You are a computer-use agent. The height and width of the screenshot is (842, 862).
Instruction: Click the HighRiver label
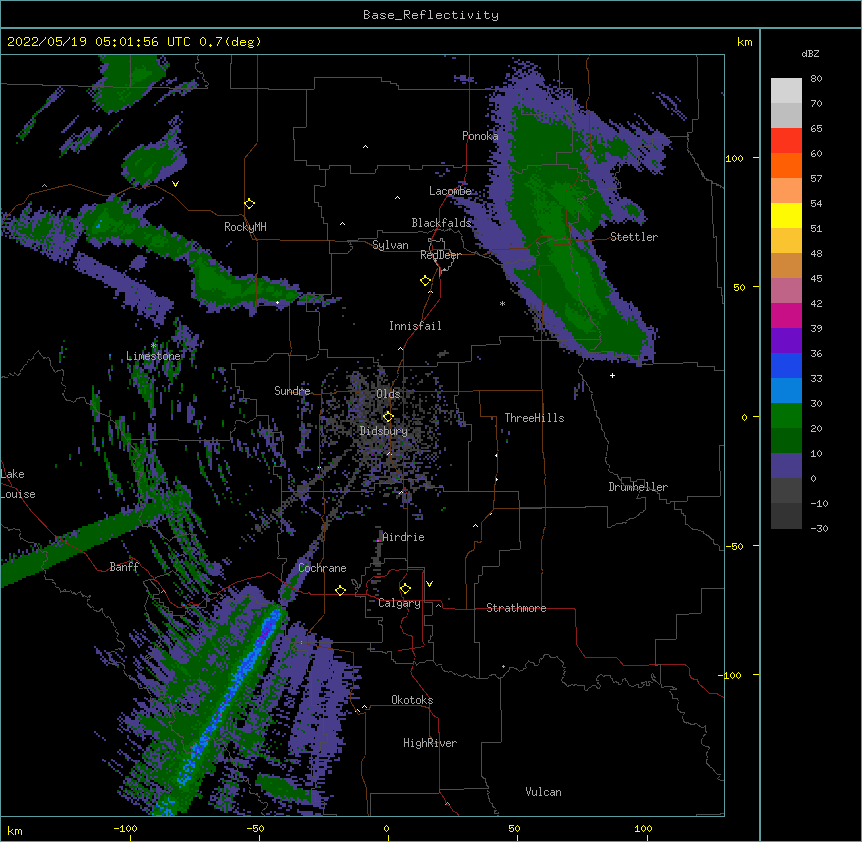click(x=430, y=743)
